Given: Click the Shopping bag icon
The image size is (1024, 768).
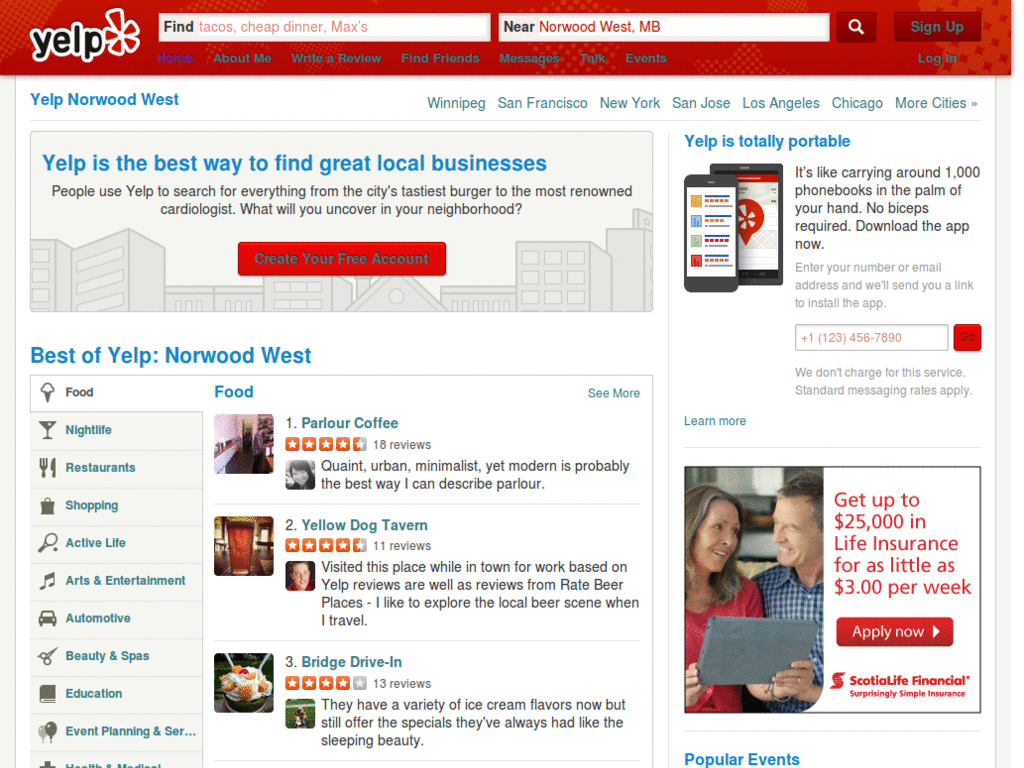Looking at the screenshot, I should [46, 505].
